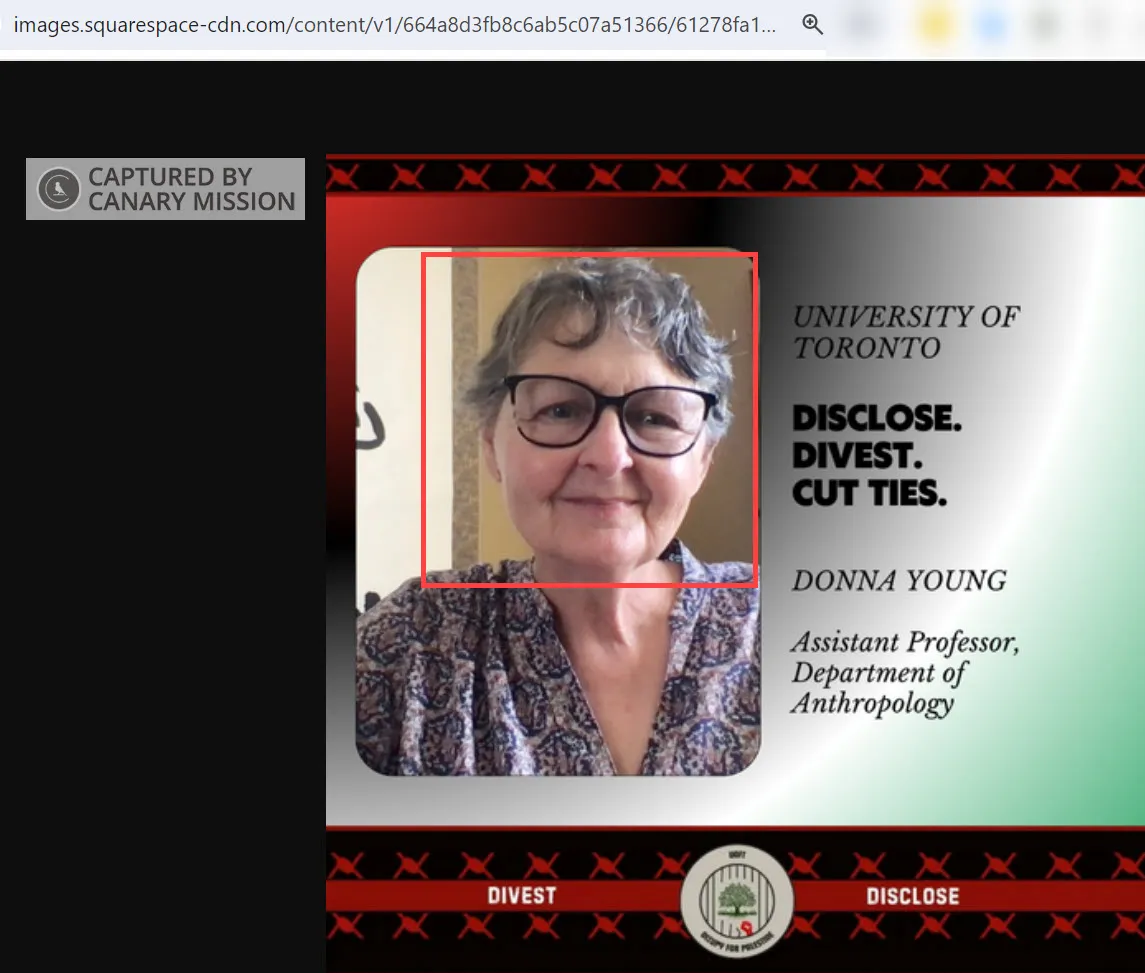This screenshot has width=1145, height=973.
Task: Click the barbed wire border above the card
Action: click(x=735, y=176)
